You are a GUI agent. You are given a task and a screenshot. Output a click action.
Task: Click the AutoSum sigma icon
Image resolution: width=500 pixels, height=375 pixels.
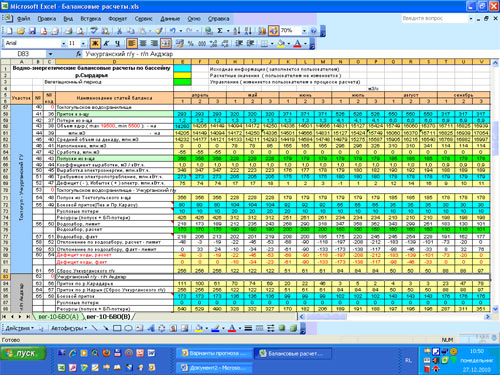click(x=220, y=31)
